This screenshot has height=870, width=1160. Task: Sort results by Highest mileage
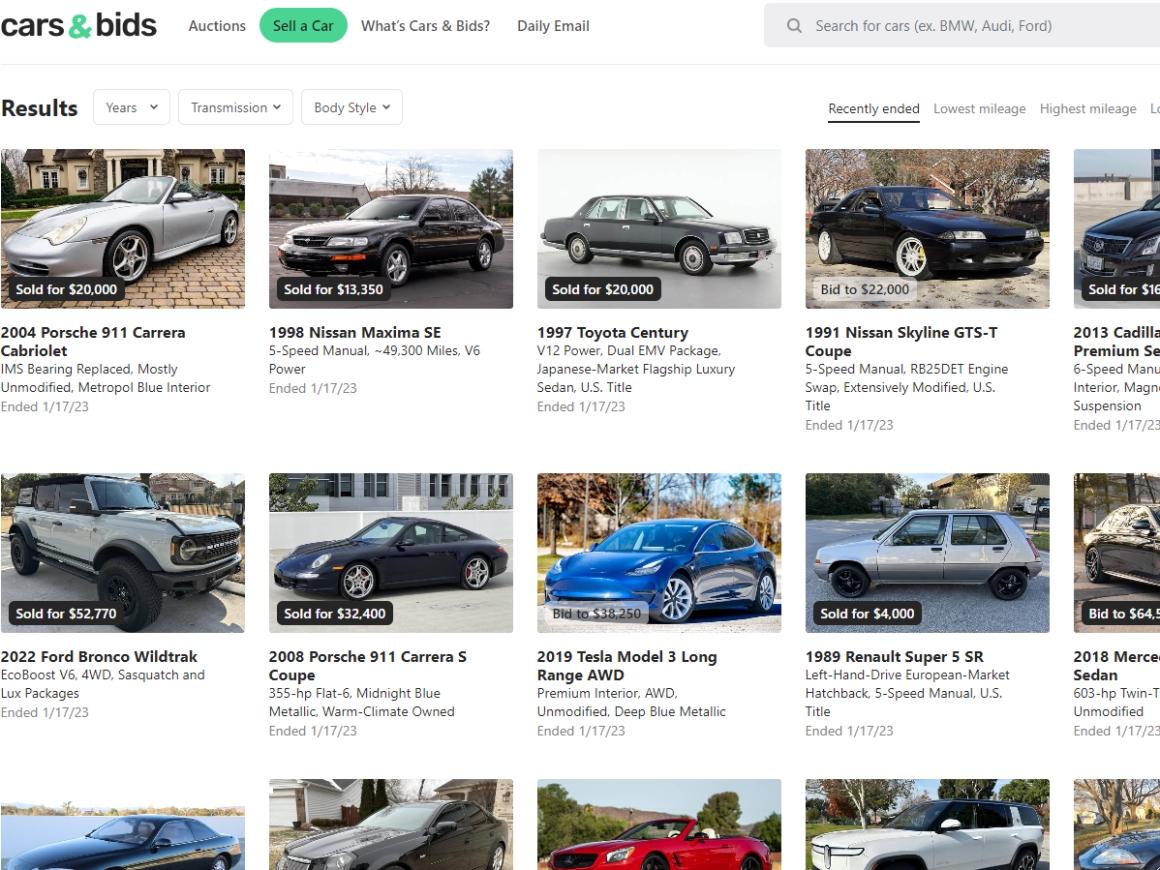tap(1087, 109)
